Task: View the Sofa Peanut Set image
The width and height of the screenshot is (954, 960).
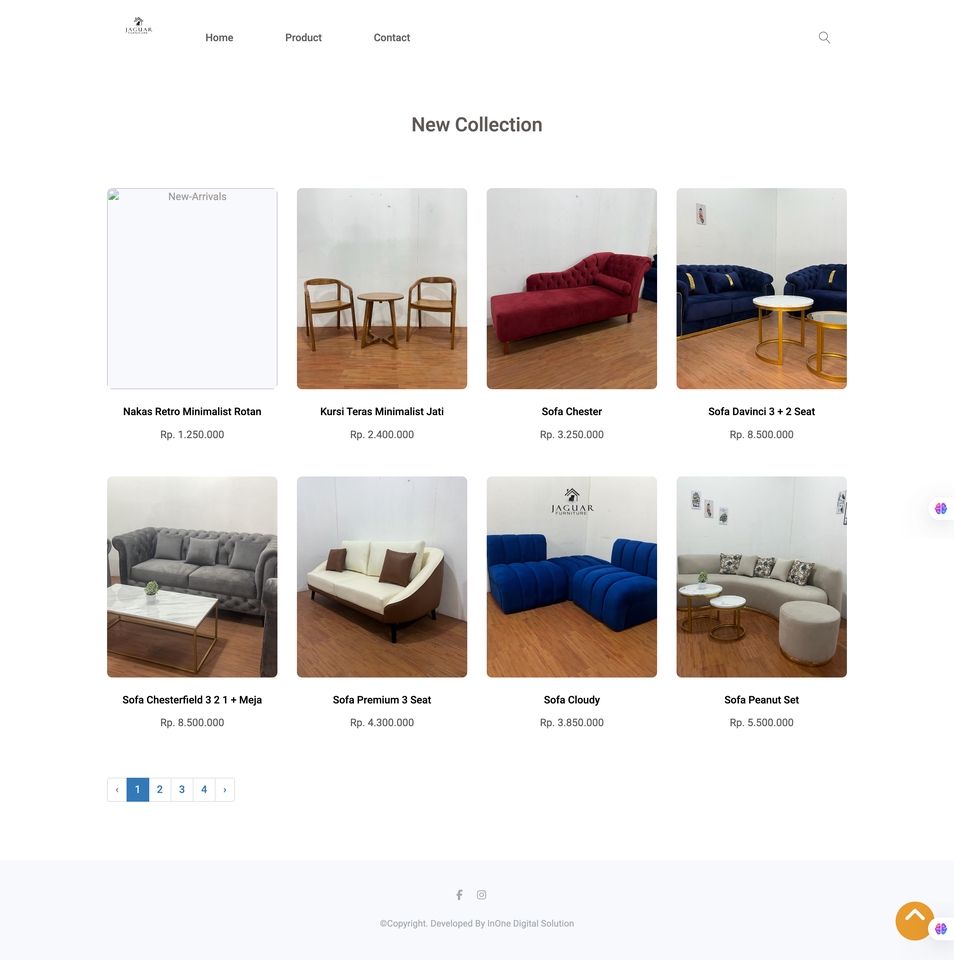Action: pyautogui.click(x=761, y=577)
